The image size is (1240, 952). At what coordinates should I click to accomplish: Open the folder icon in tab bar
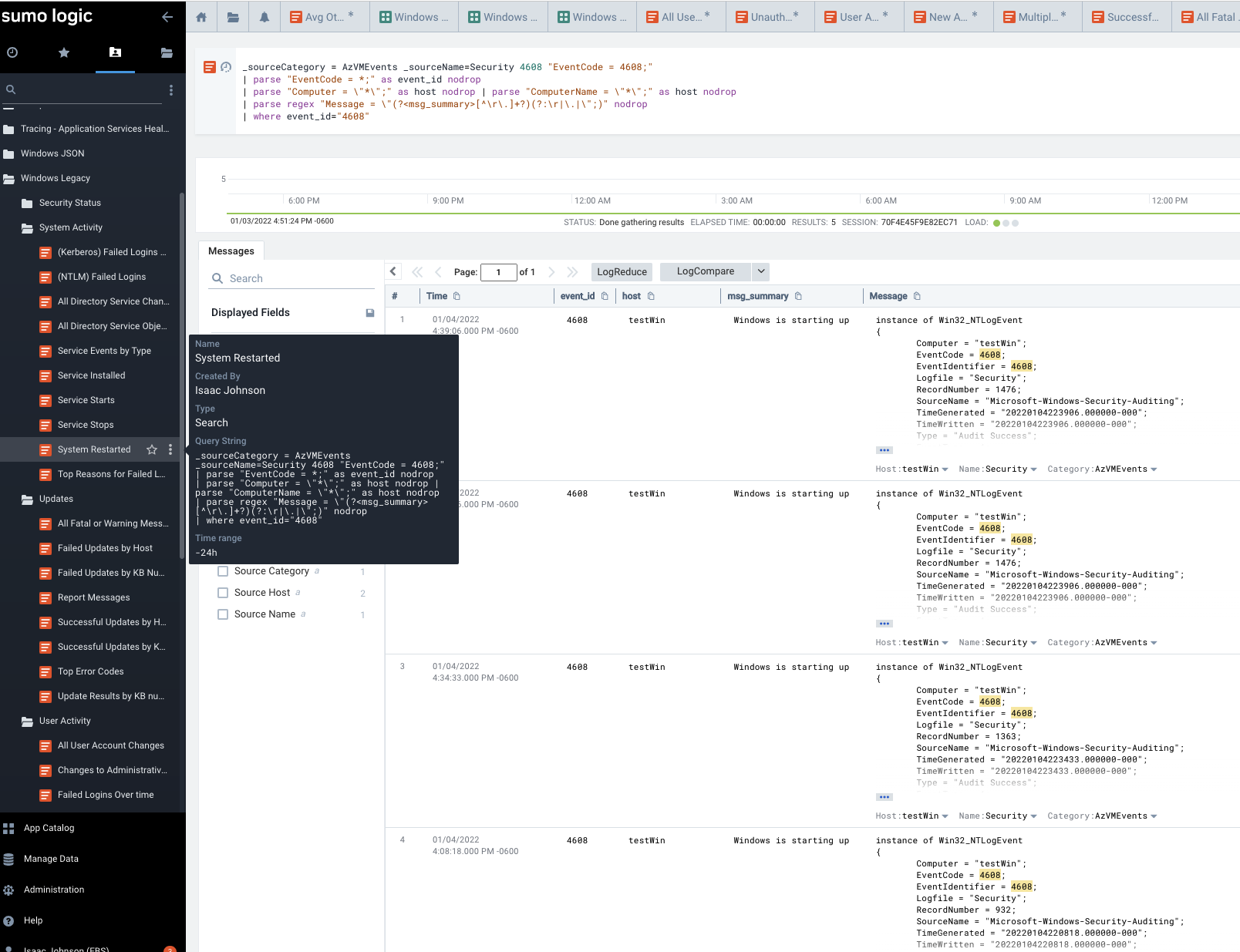(233, 17)
